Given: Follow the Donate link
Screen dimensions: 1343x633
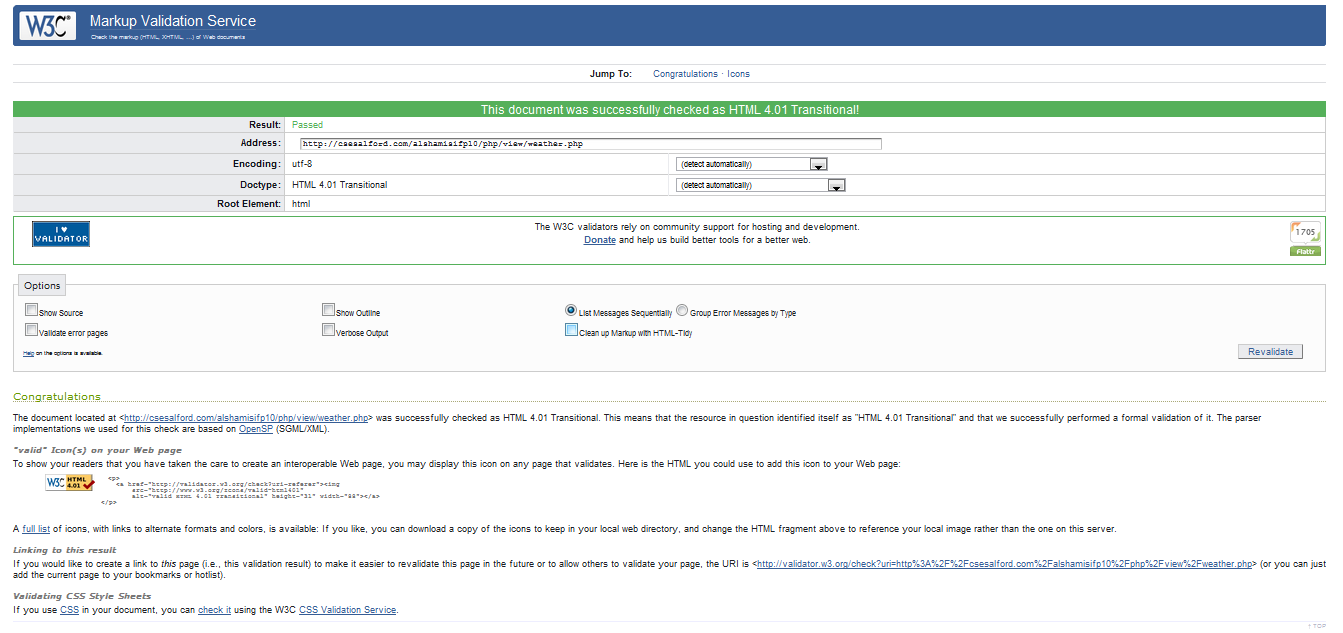Looking at the screenshot, I should [599, 240].
